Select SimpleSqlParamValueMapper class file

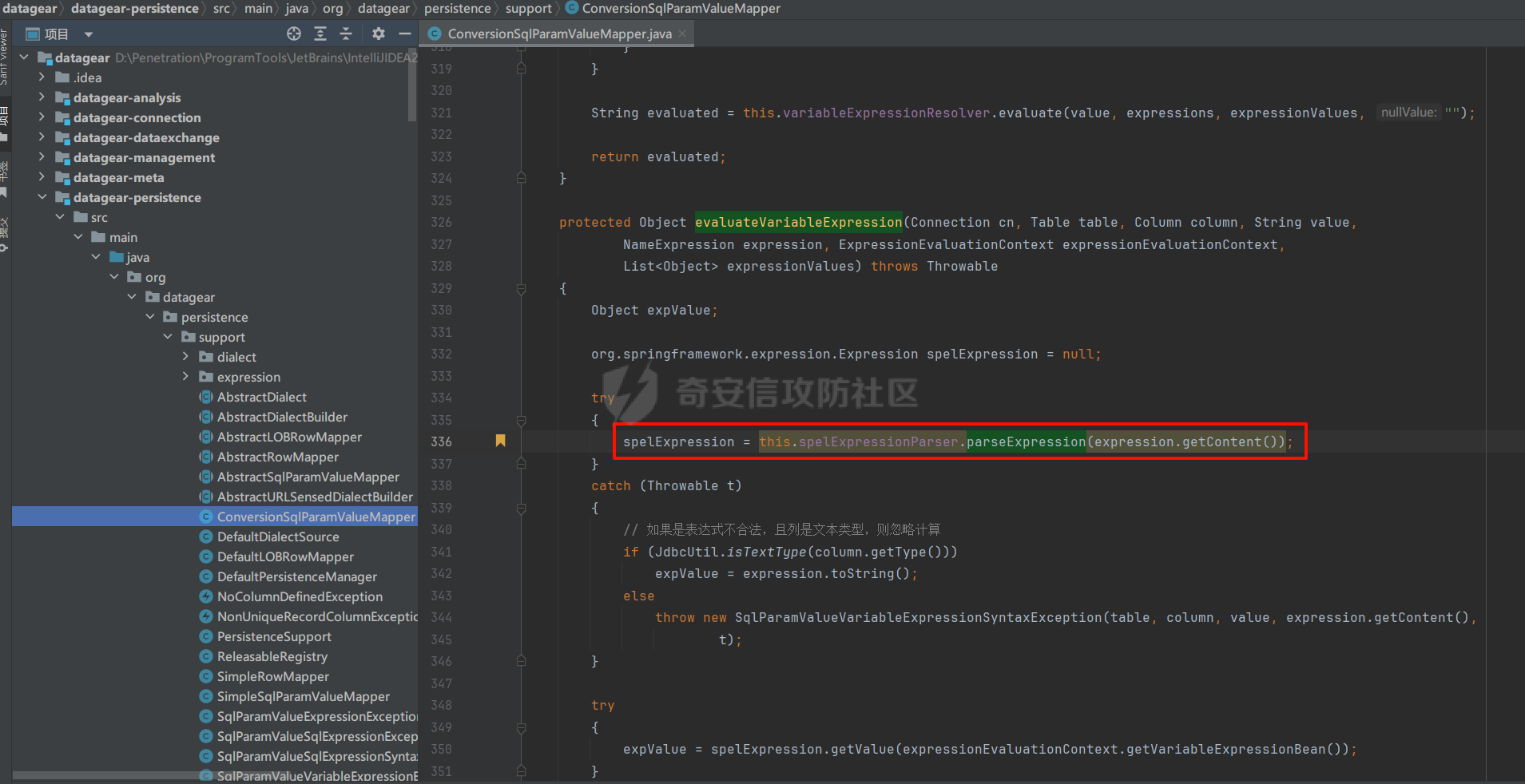click(304, 696)
